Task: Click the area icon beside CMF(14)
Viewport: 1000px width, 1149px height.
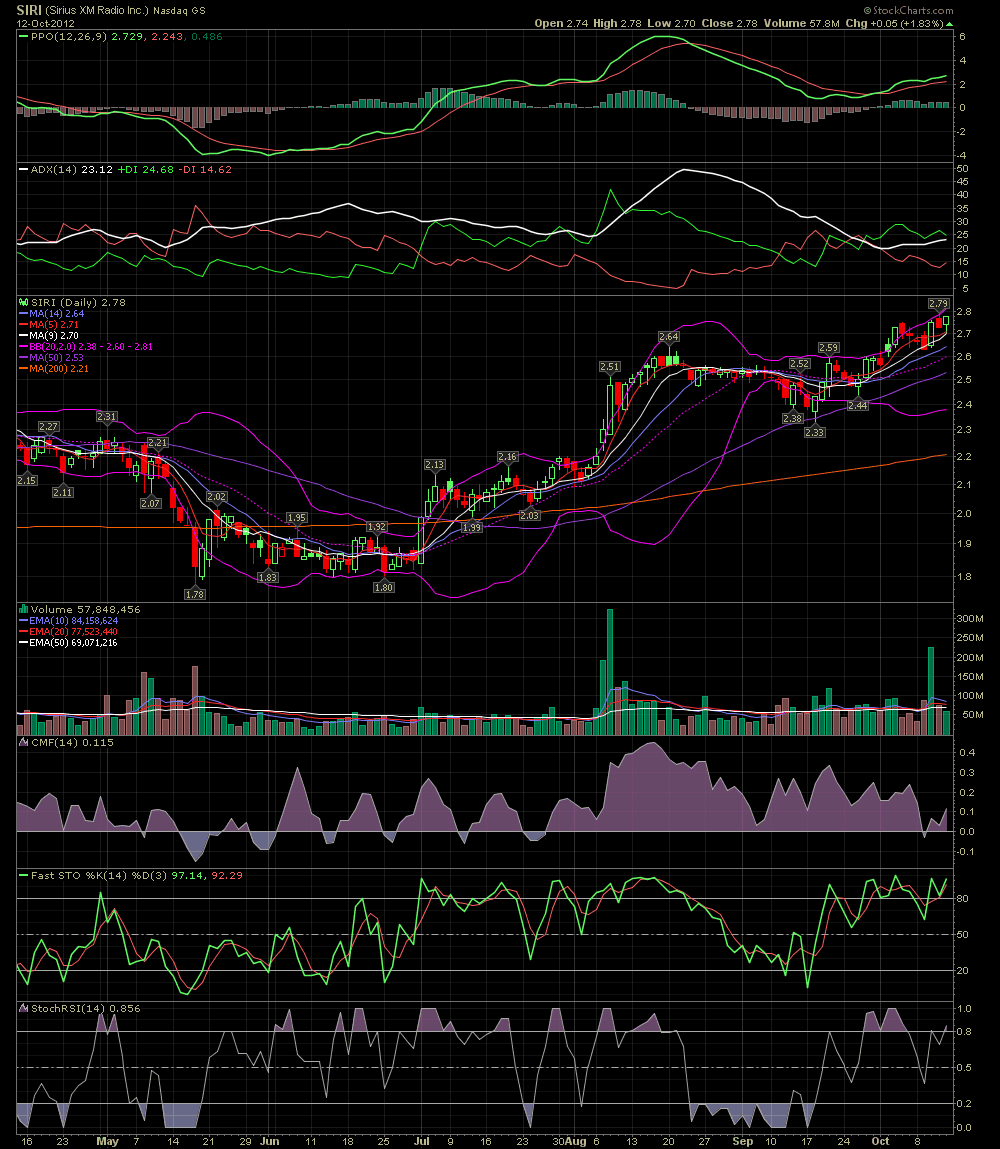Action: pos(23,742)
